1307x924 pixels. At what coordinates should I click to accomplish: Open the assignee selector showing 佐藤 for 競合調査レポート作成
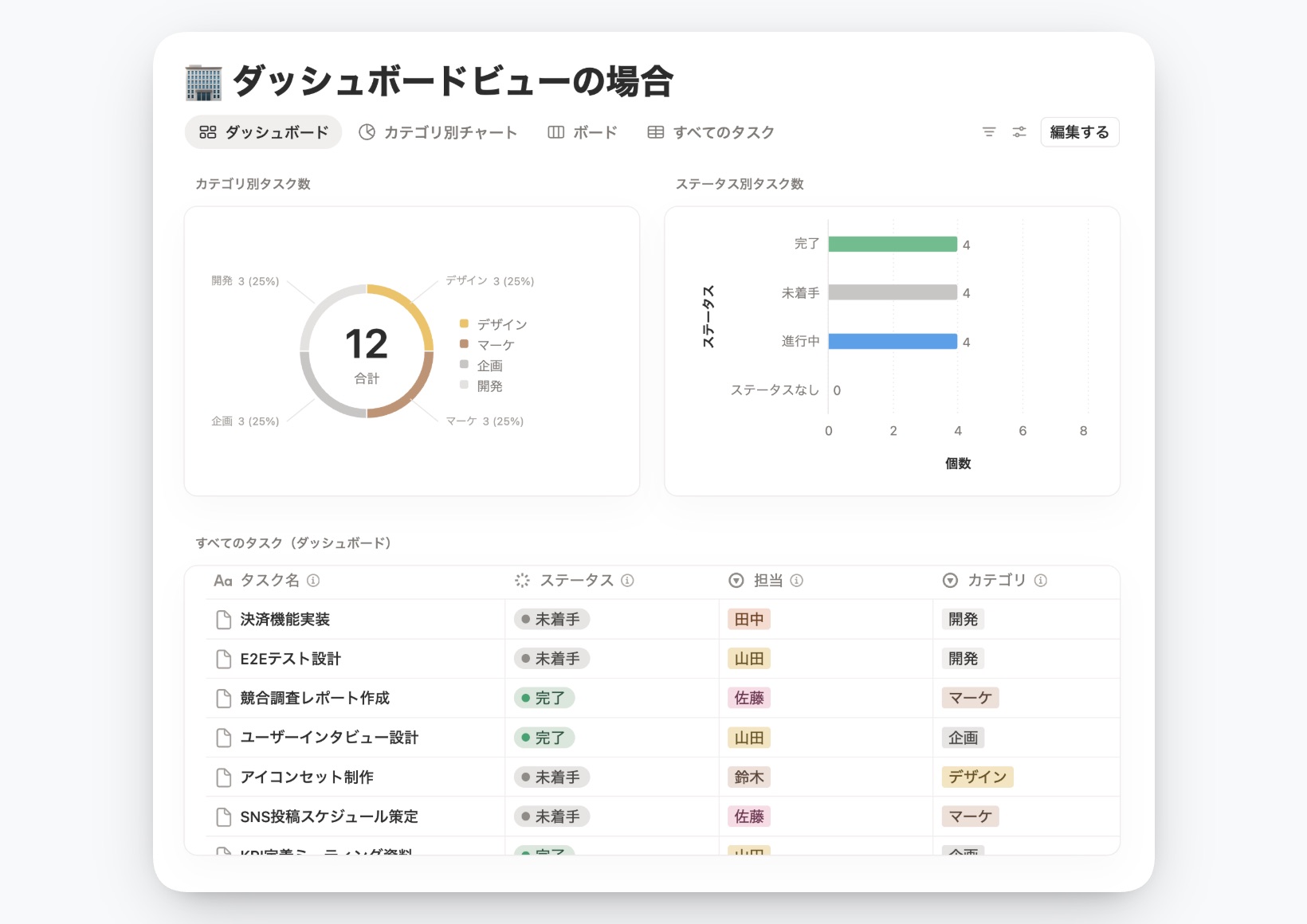click(x=748, y=698)
